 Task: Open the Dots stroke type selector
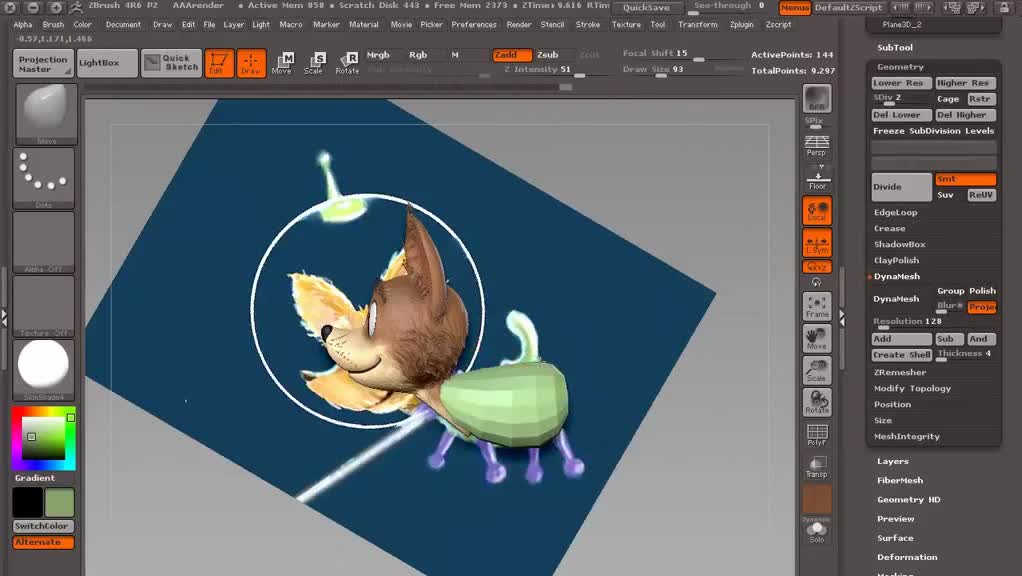44,178
